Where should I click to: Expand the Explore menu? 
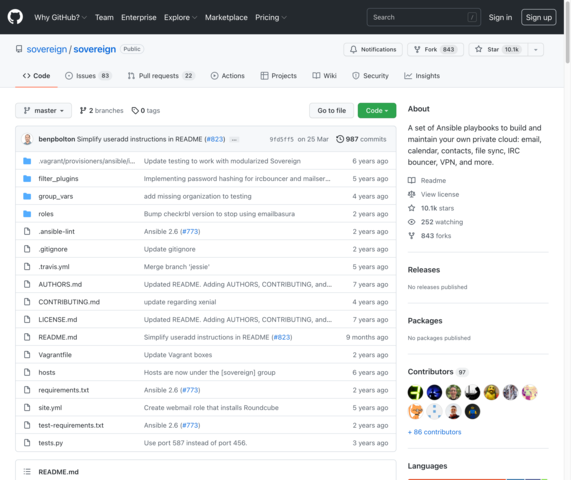click(x=180, y=17)
